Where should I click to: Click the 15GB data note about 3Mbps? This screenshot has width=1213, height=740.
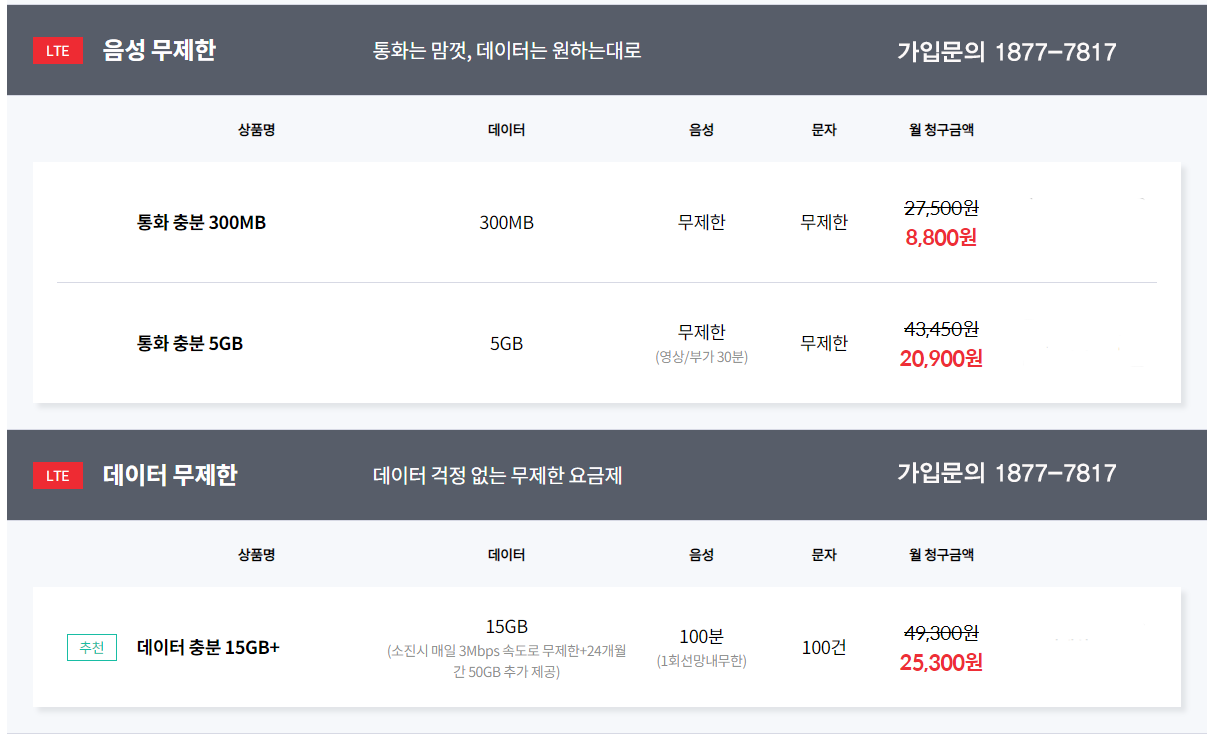click(507, 662)
